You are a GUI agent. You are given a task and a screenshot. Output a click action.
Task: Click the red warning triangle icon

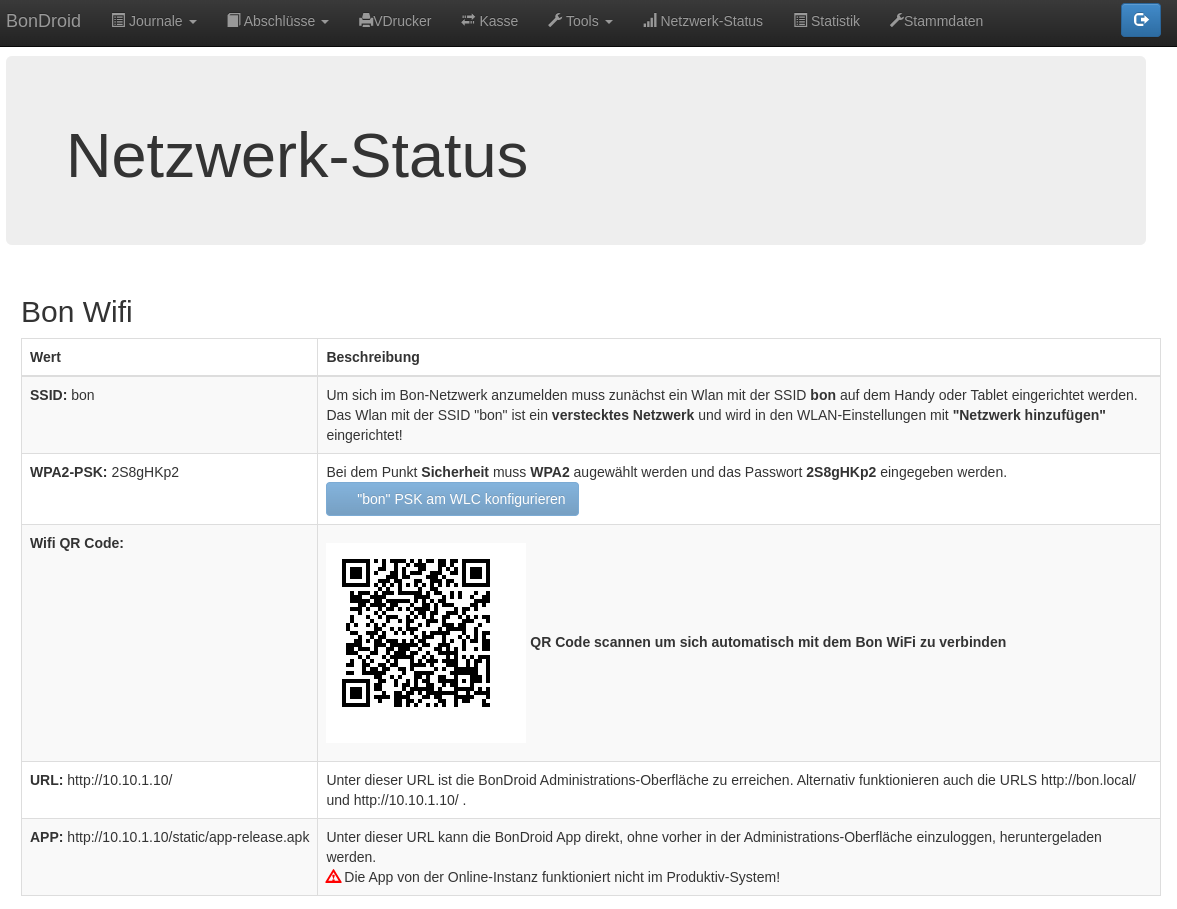click(x=334, y=876)
